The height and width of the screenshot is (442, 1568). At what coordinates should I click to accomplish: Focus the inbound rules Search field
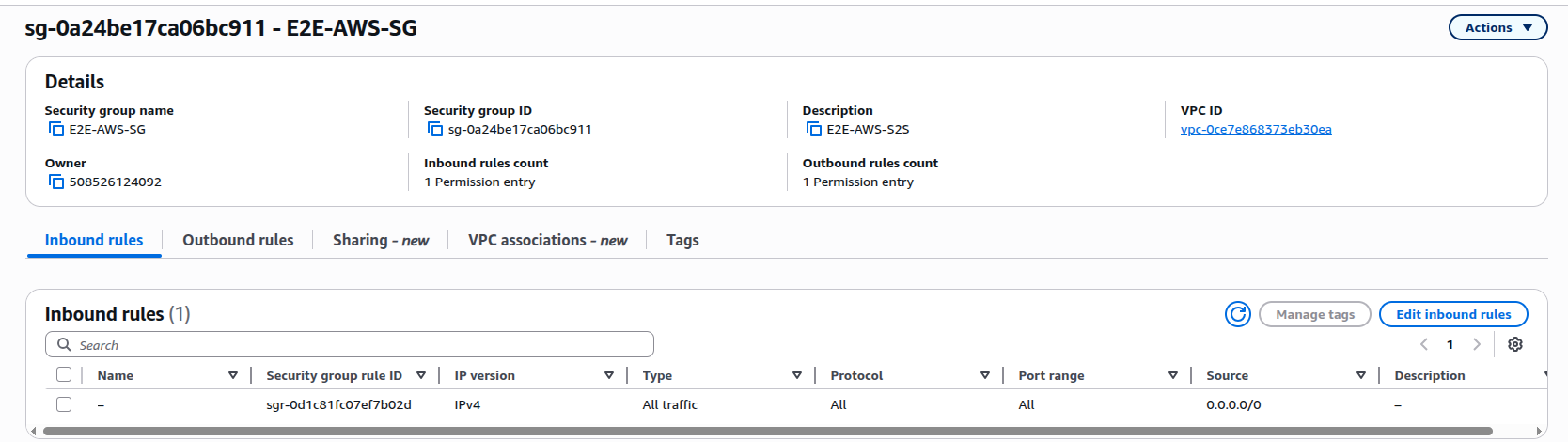357,345
